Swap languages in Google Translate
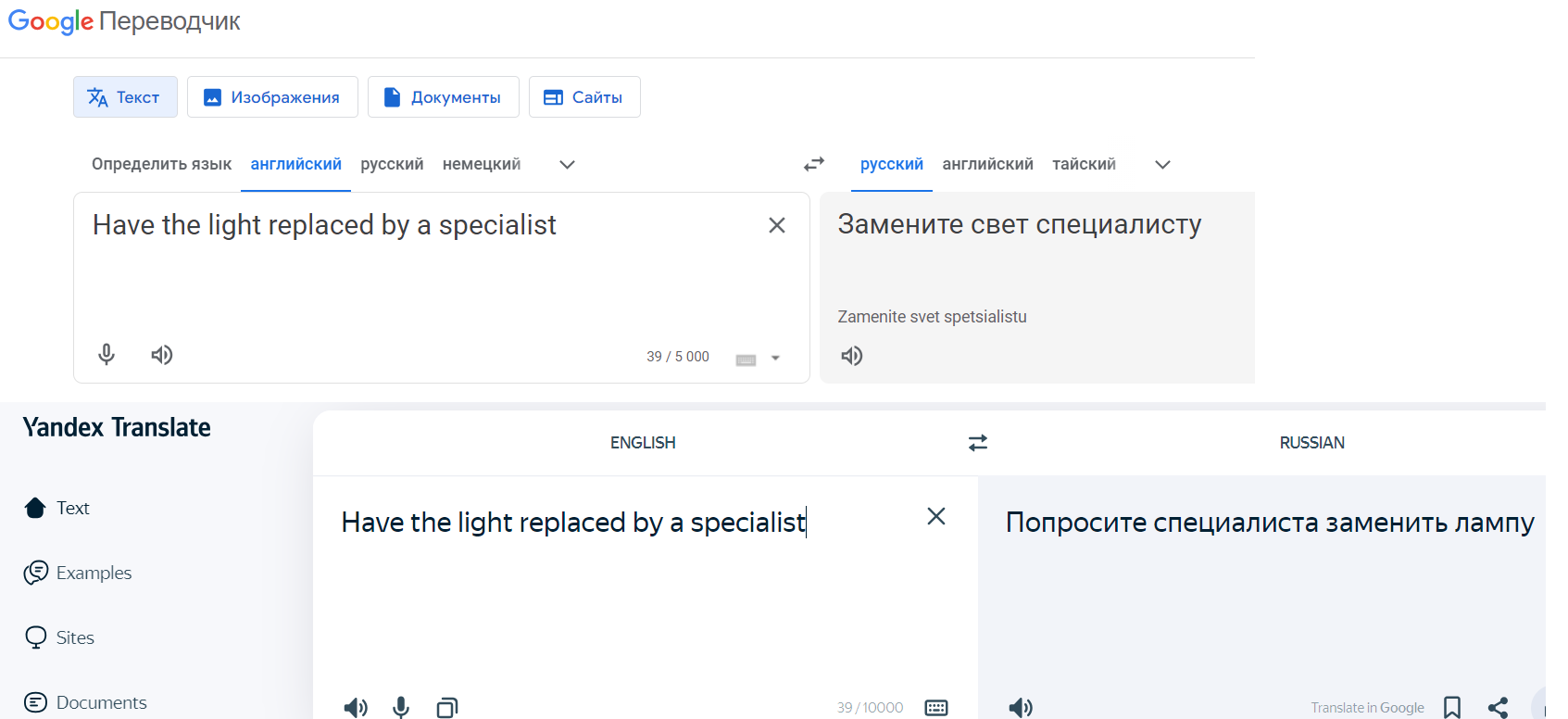The width and height of the screenshot is (1568, 719). [813, 164]
